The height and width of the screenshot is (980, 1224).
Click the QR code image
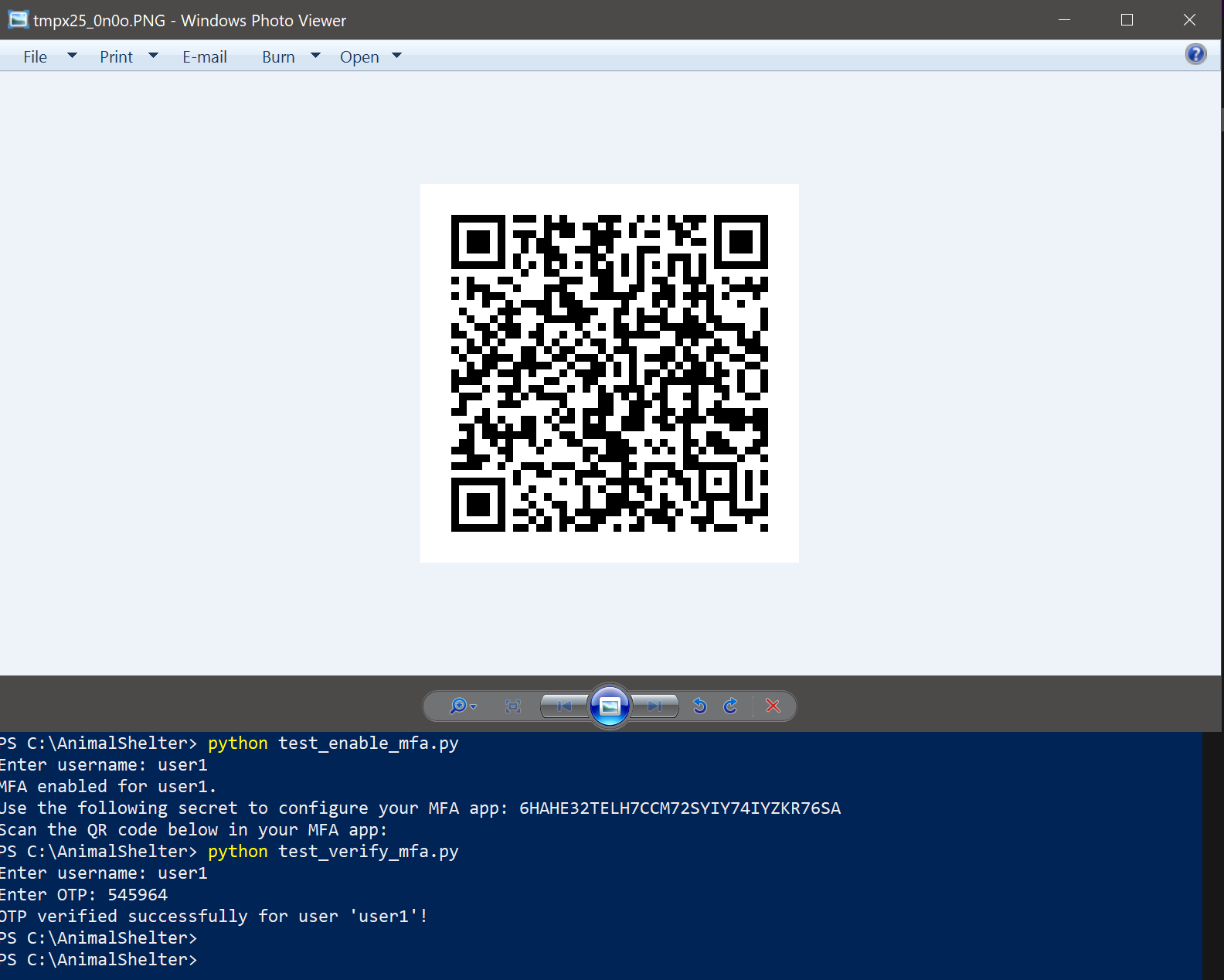click(x=610, y=373)
